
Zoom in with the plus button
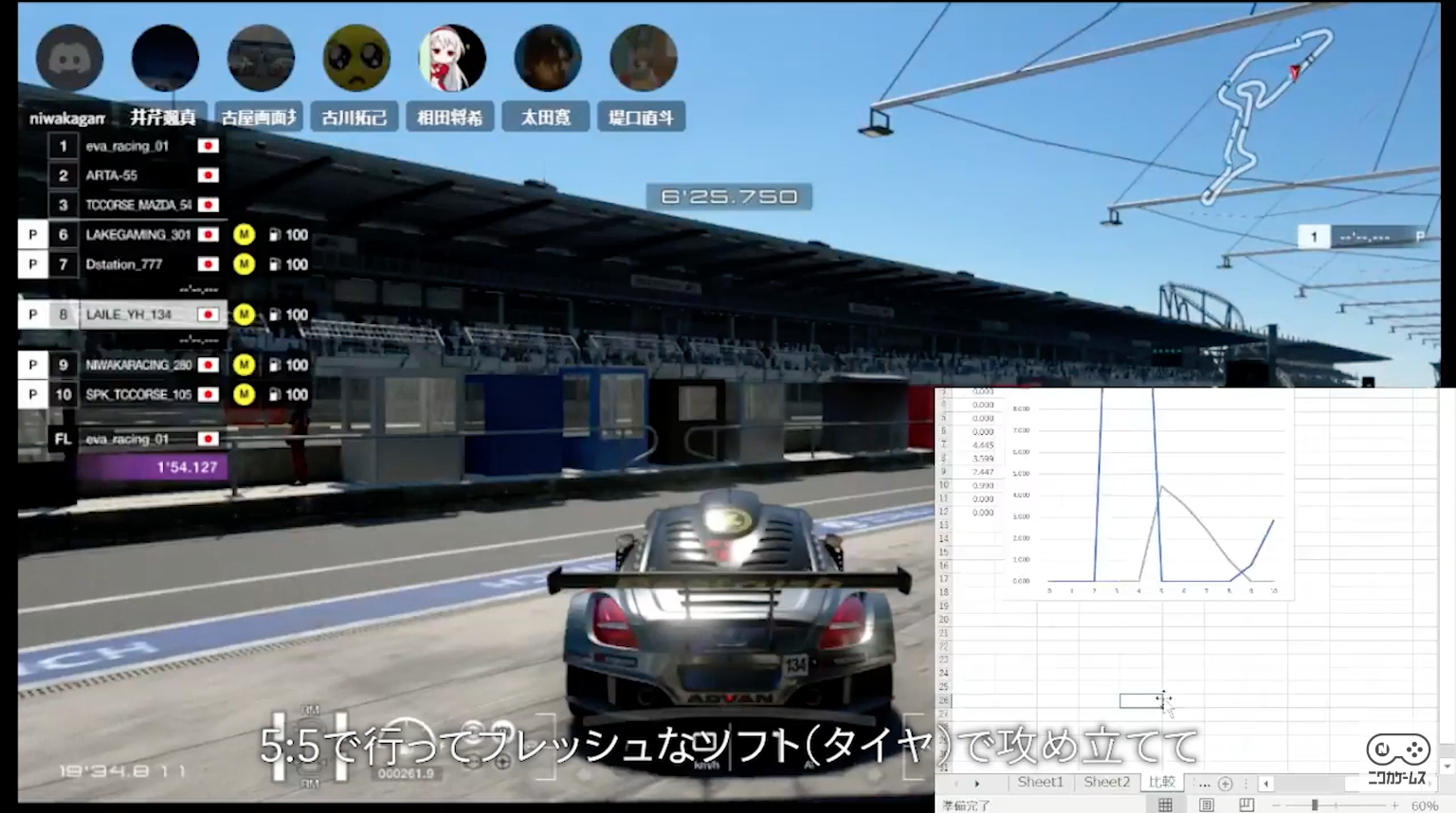tap(1394, 804)
